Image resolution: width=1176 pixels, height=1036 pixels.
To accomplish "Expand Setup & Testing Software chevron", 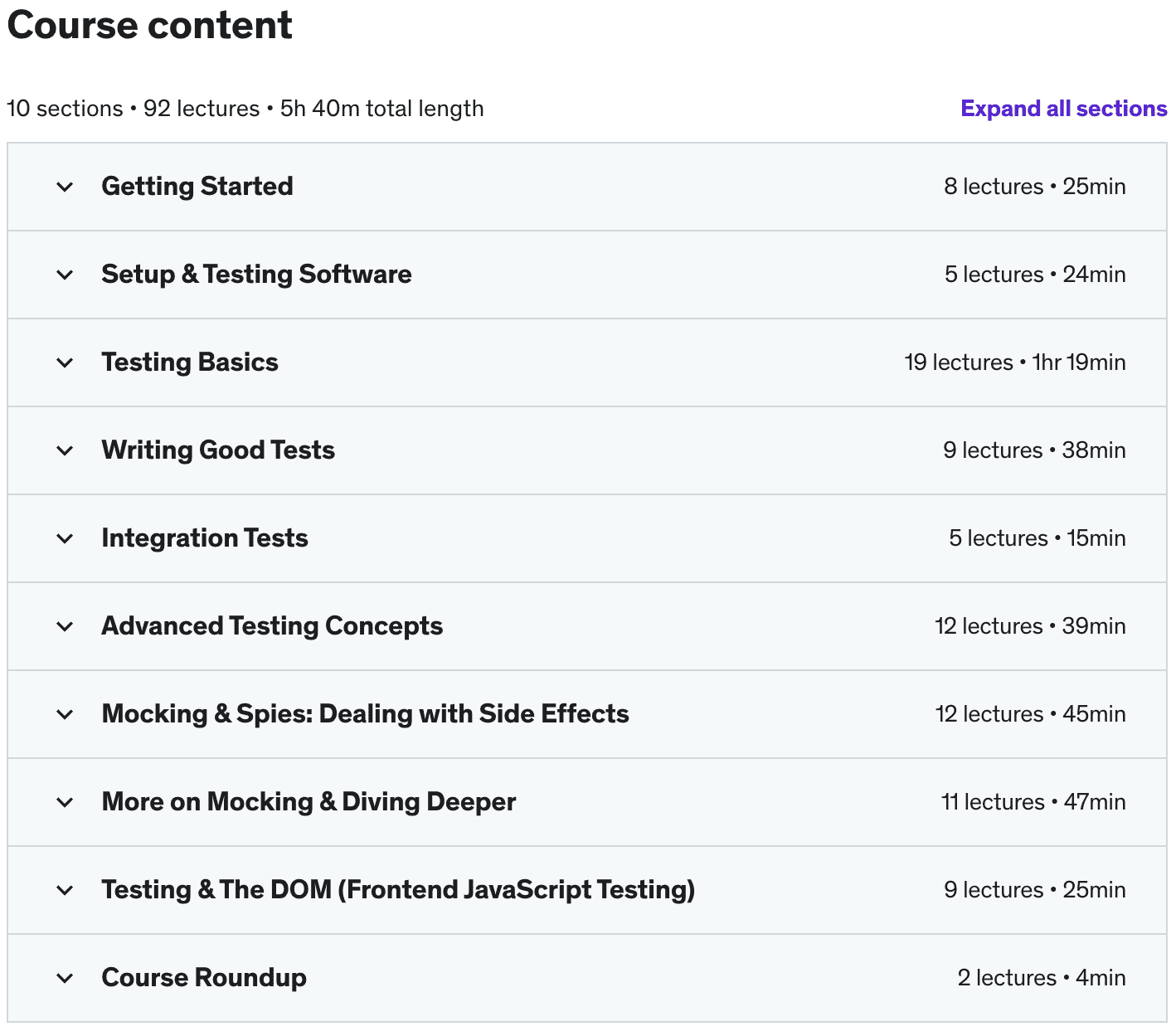I will [x=65, y=275].
